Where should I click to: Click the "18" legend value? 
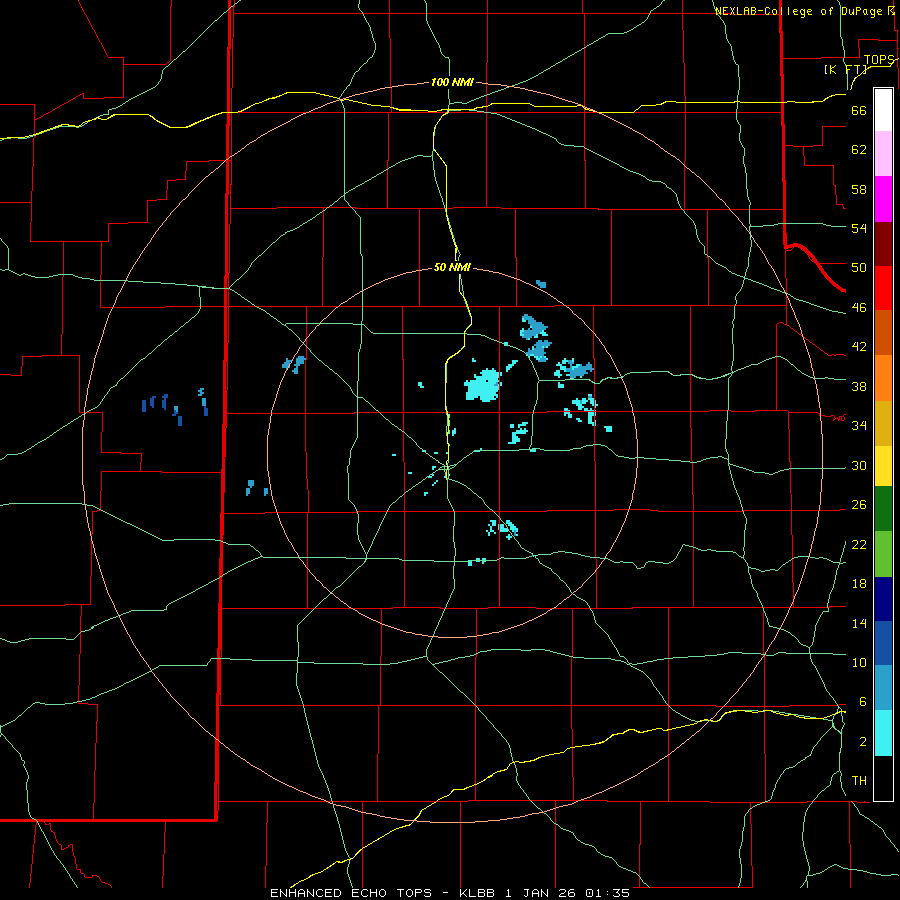(859, 584)
